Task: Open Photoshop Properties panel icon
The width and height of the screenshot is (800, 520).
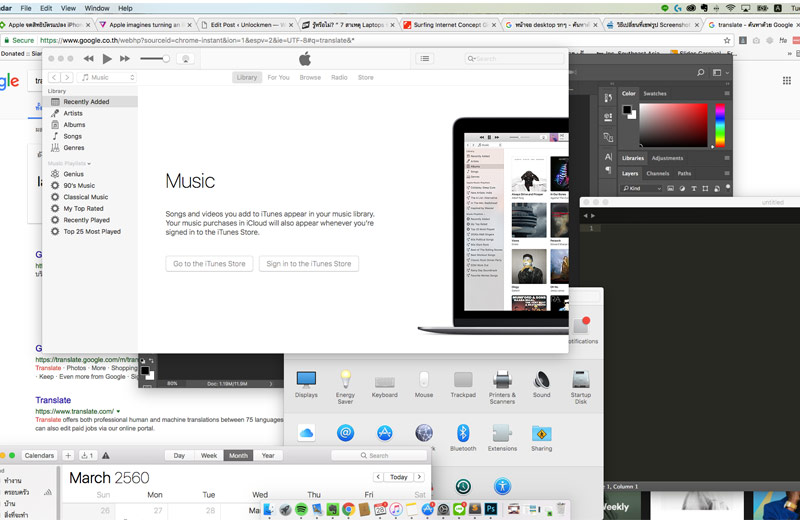Action: pos(608,117)
